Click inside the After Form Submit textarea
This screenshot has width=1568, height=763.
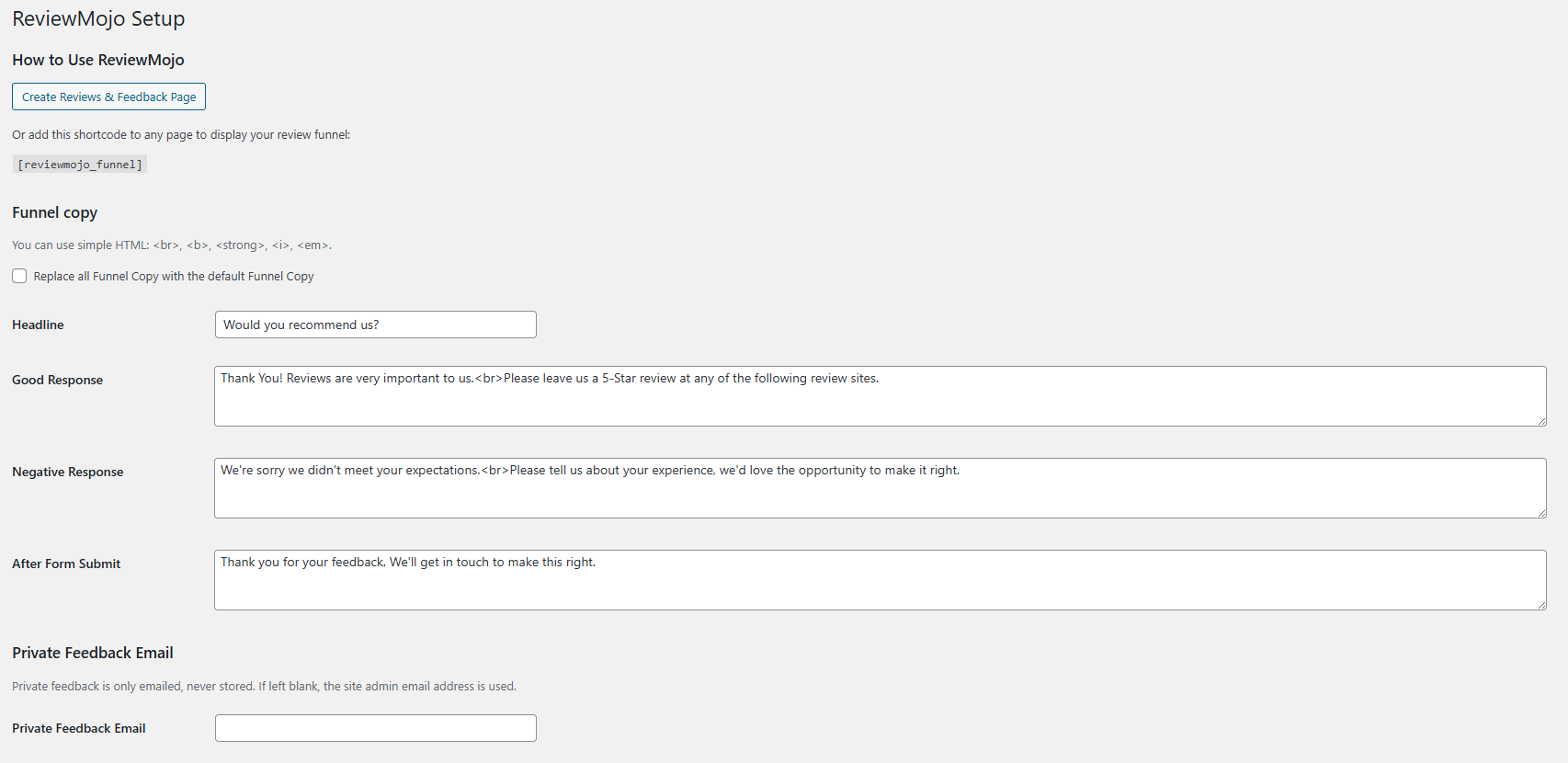pos(880,580)
